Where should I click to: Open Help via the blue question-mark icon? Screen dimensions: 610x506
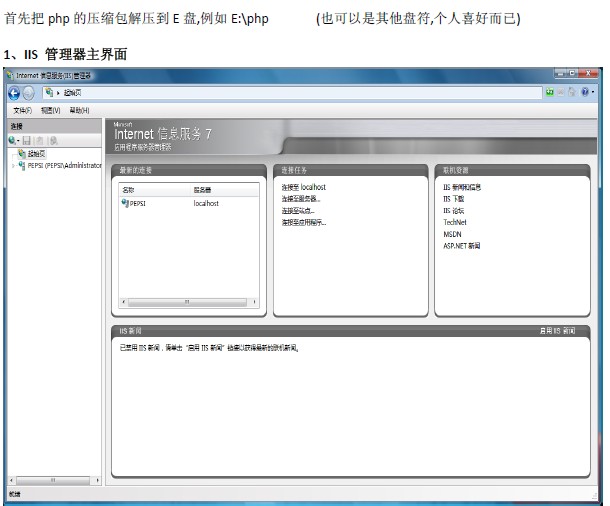[x=584, y=92]
